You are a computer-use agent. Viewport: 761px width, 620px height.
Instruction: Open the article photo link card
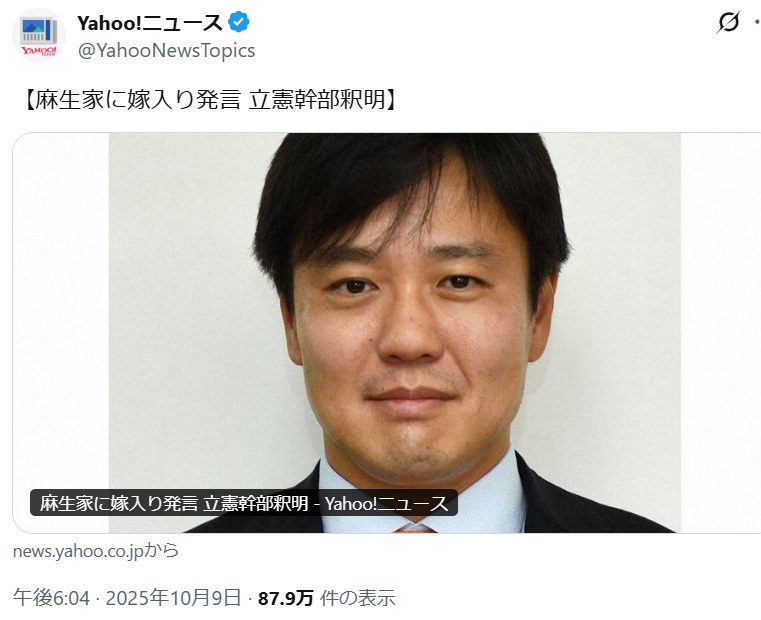pyautogui.click(x=387, y=333)
